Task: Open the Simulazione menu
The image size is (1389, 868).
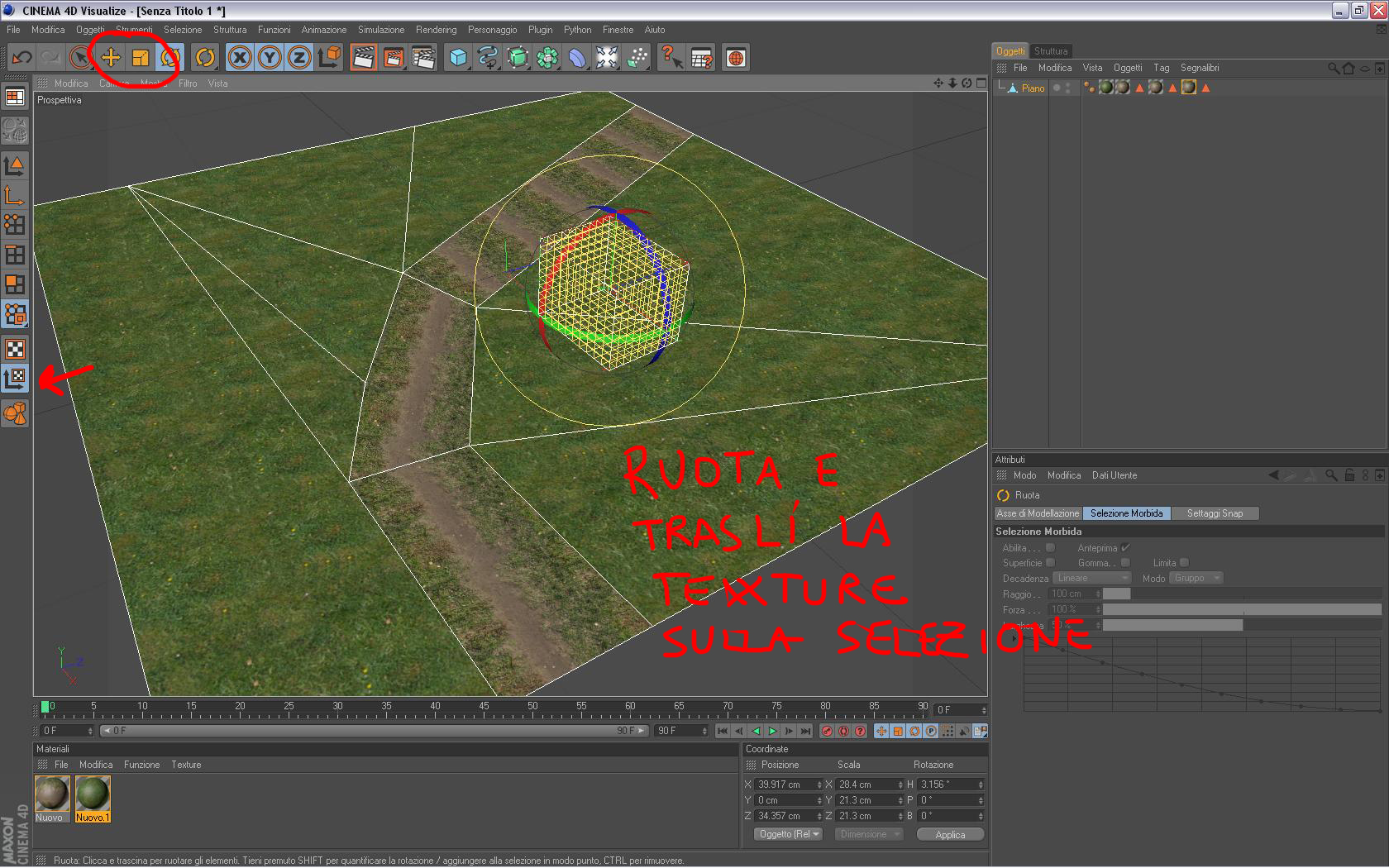Action: [381, 30]
